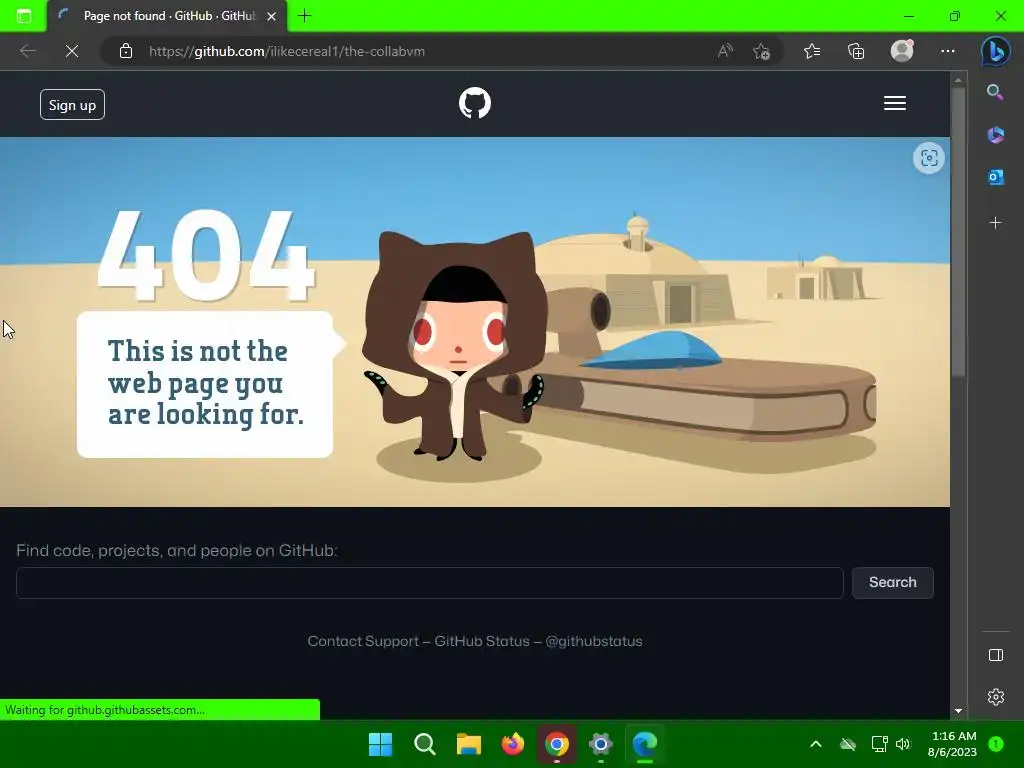Open Read aloud in the address bar
The width and height of the screenshot is (1024, 768).
[x=725, y=51]
